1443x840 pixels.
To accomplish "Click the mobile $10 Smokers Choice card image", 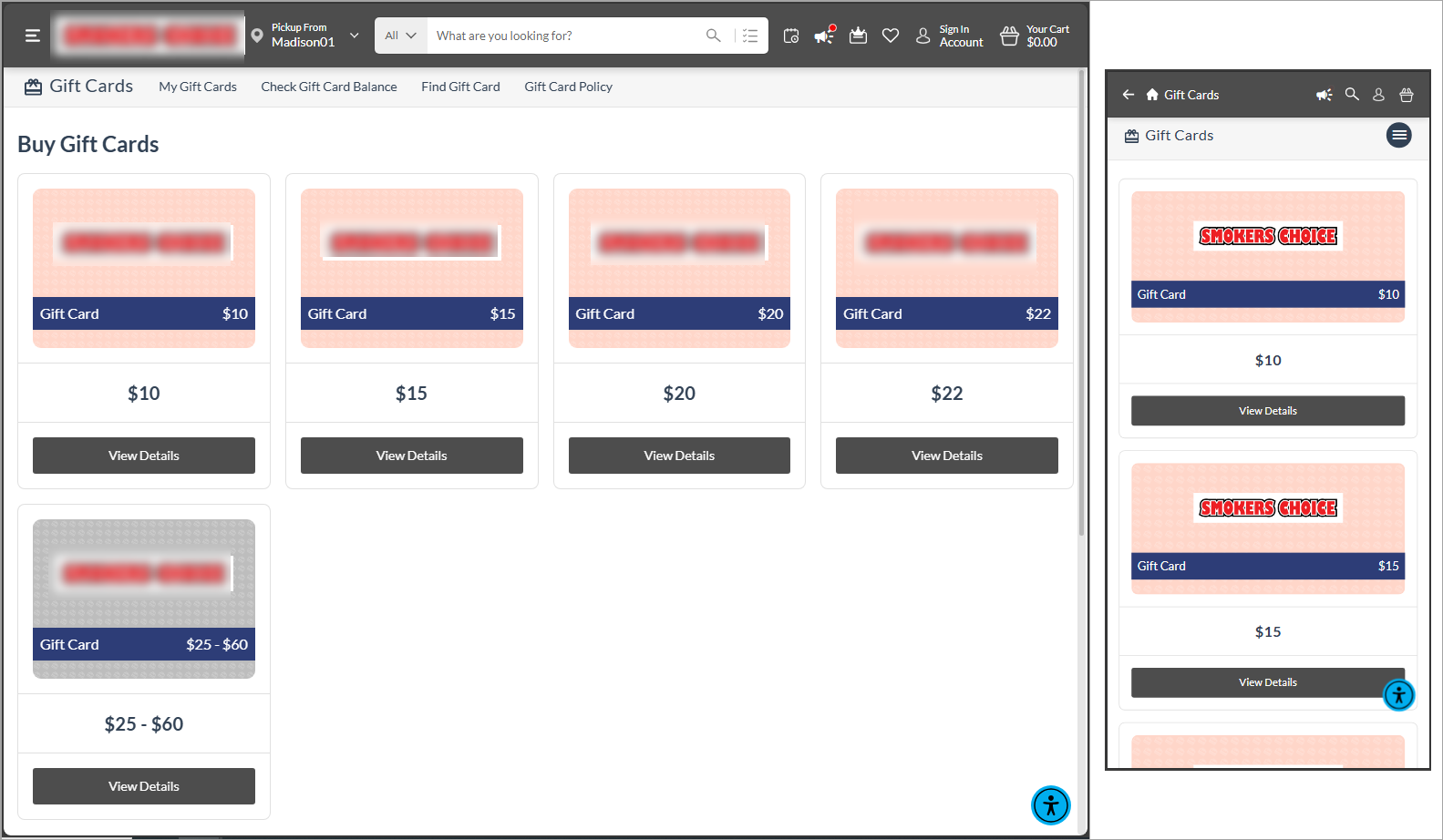I will tap(1268, 257).
